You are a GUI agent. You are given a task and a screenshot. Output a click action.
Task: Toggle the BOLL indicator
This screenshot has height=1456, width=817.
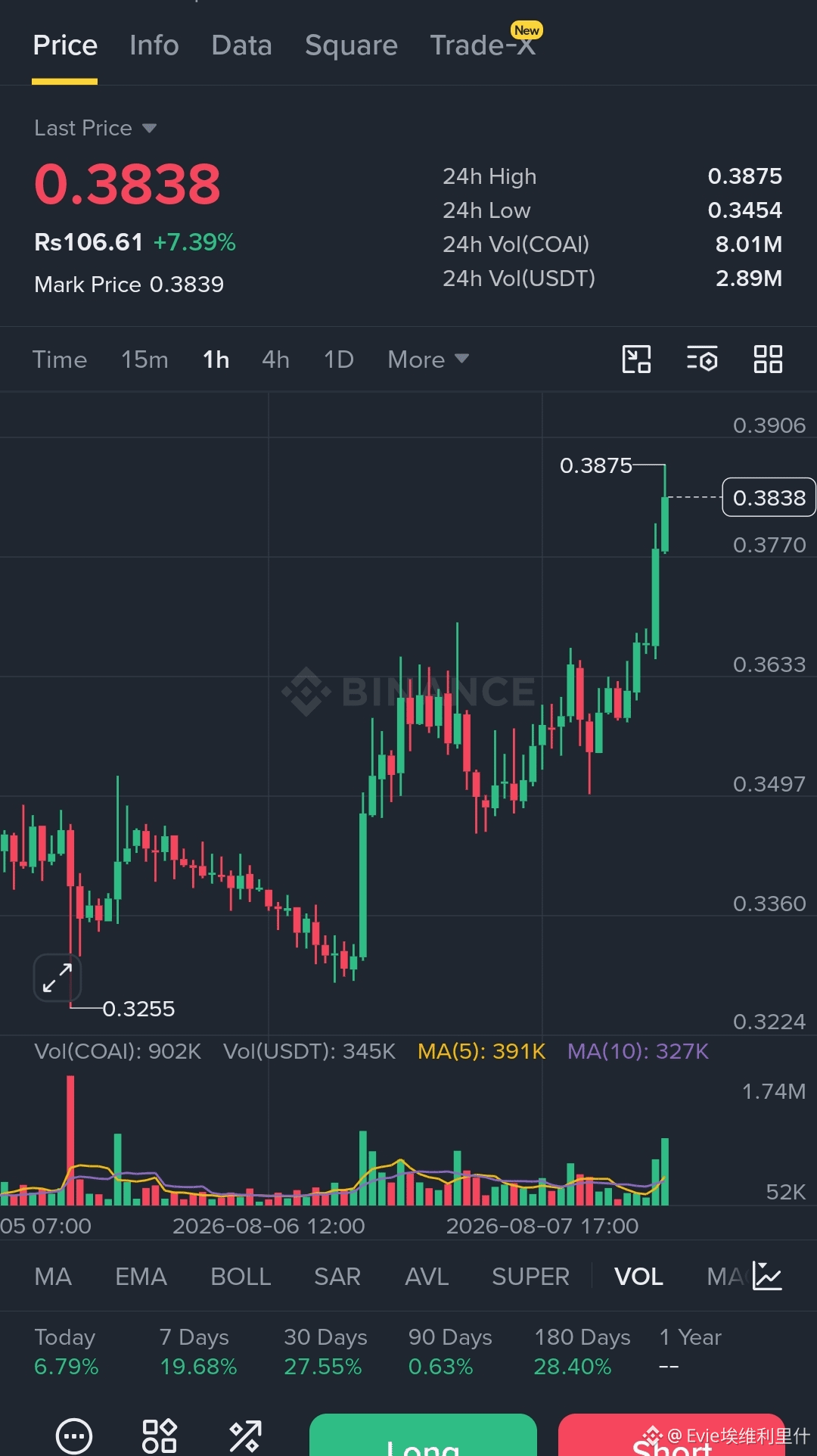(241, 1277)
